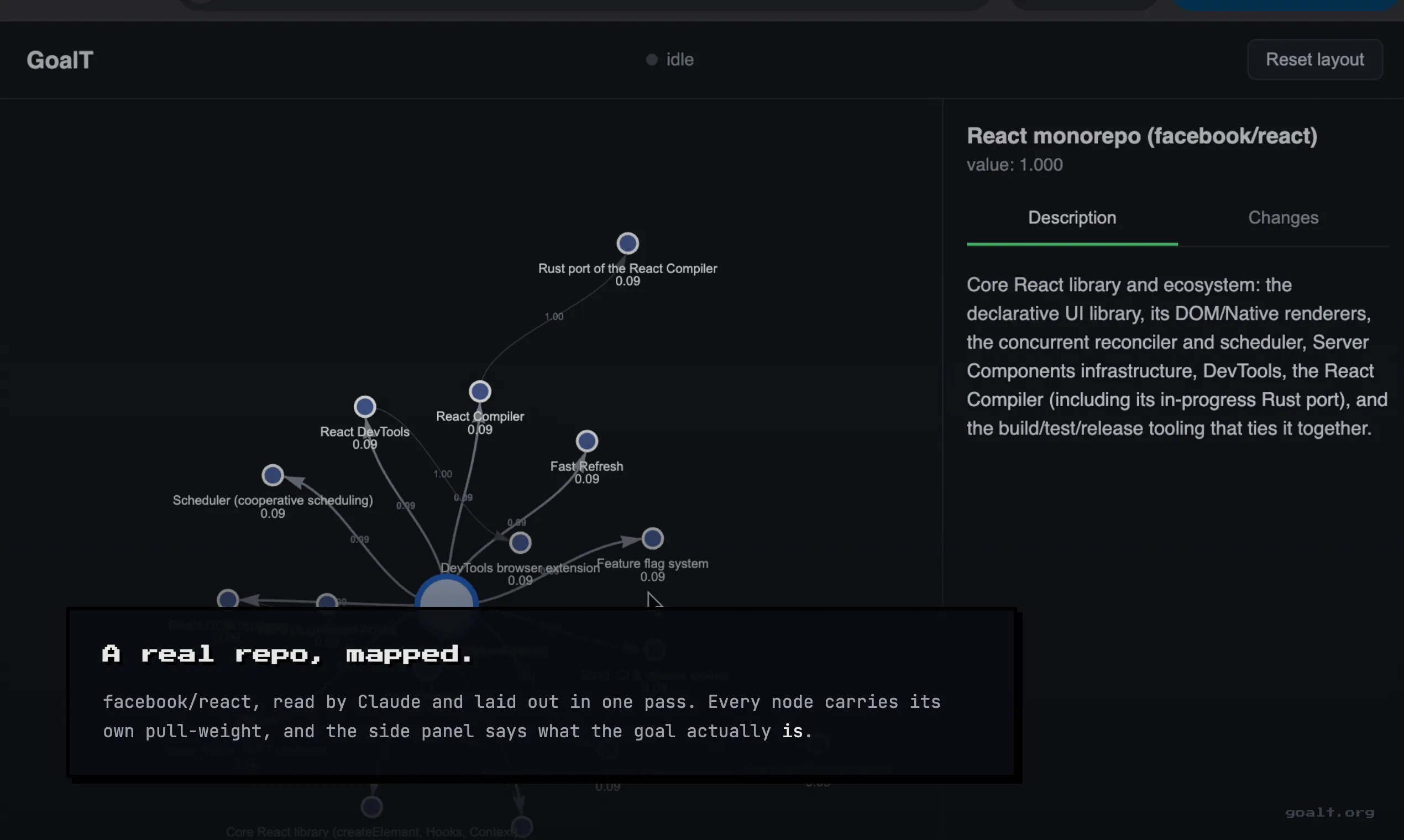1404x840 pixels.
Task: Click the 1.00 edge weight near Rust port
Action: coord(554,317)
